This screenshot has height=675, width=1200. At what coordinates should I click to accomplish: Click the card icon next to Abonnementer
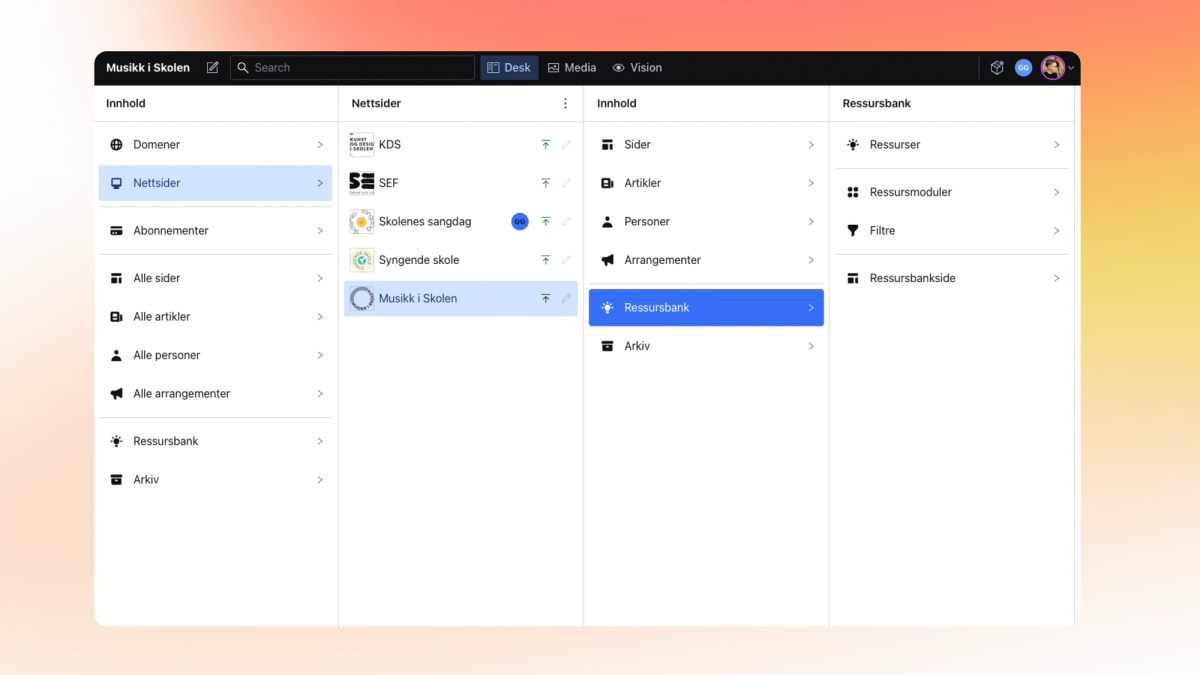[116, 231]
